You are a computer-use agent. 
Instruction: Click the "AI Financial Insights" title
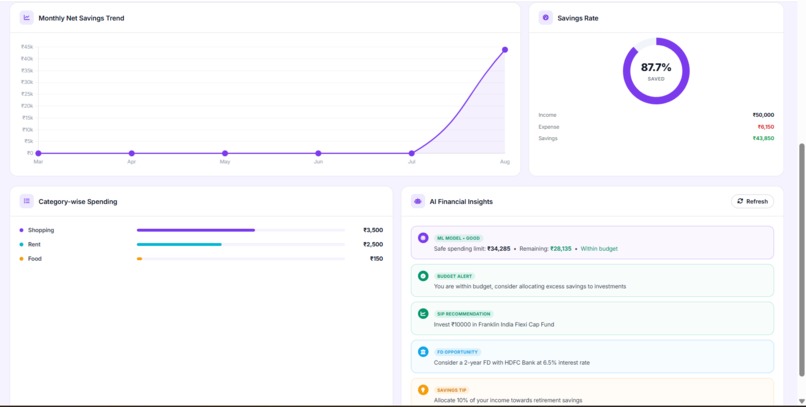[x=461, y=201]
